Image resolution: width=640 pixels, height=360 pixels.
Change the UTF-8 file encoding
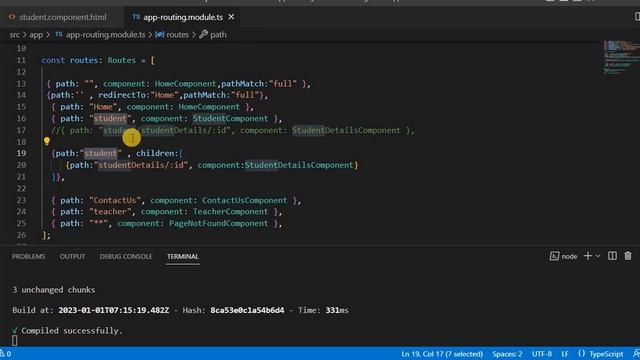tap(542, 354)
